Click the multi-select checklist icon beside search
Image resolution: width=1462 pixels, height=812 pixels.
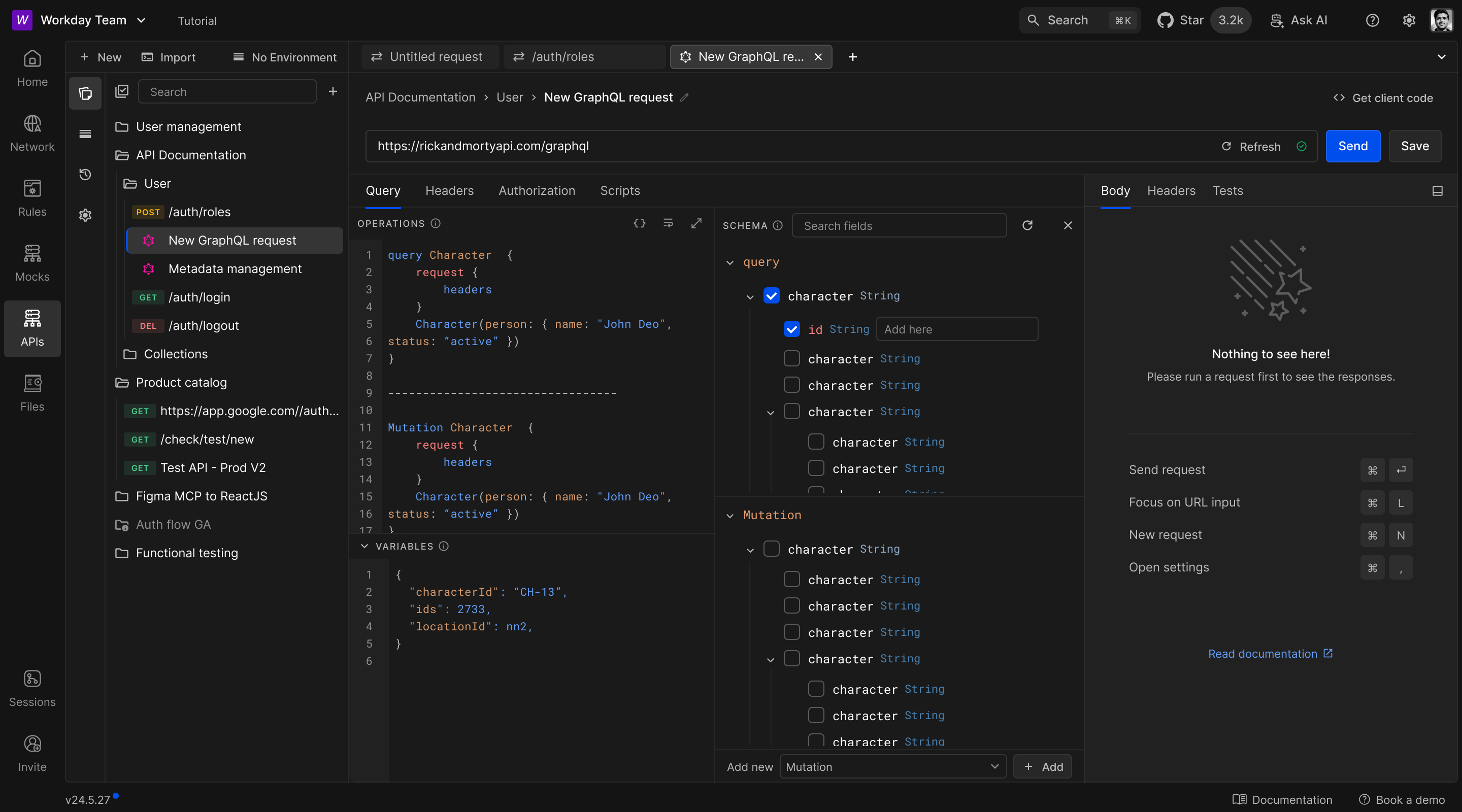coord(122,91)
